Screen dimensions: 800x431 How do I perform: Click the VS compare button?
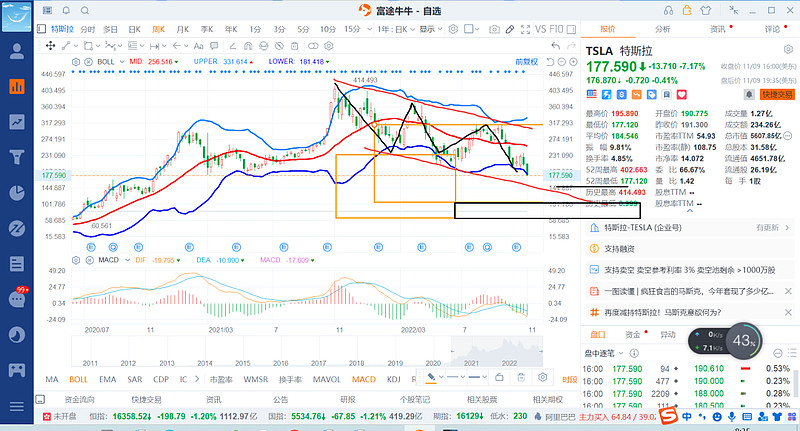540,30
